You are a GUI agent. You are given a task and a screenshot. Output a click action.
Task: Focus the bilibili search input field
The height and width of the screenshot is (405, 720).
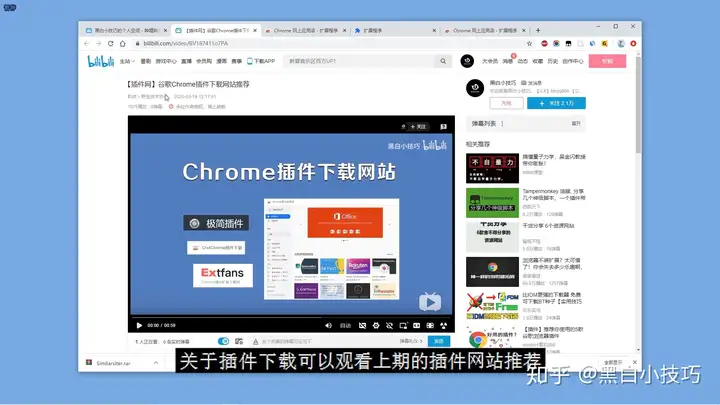coord(360,61)
